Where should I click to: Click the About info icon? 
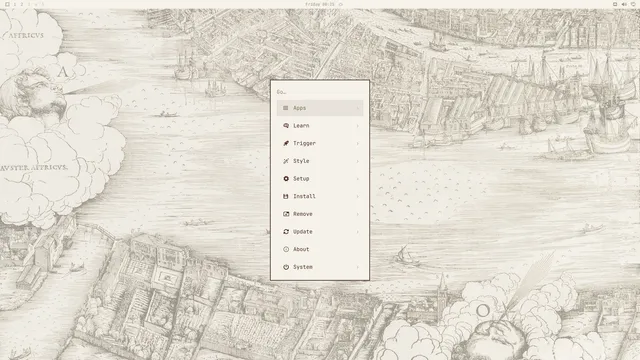point(286,249)
